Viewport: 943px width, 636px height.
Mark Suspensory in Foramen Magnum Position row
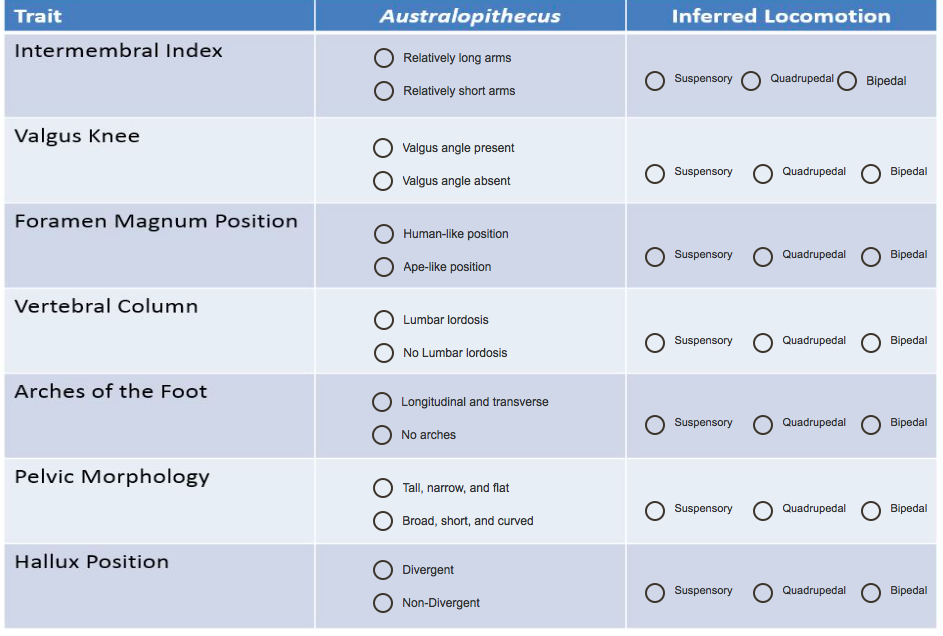coord(655,257)
